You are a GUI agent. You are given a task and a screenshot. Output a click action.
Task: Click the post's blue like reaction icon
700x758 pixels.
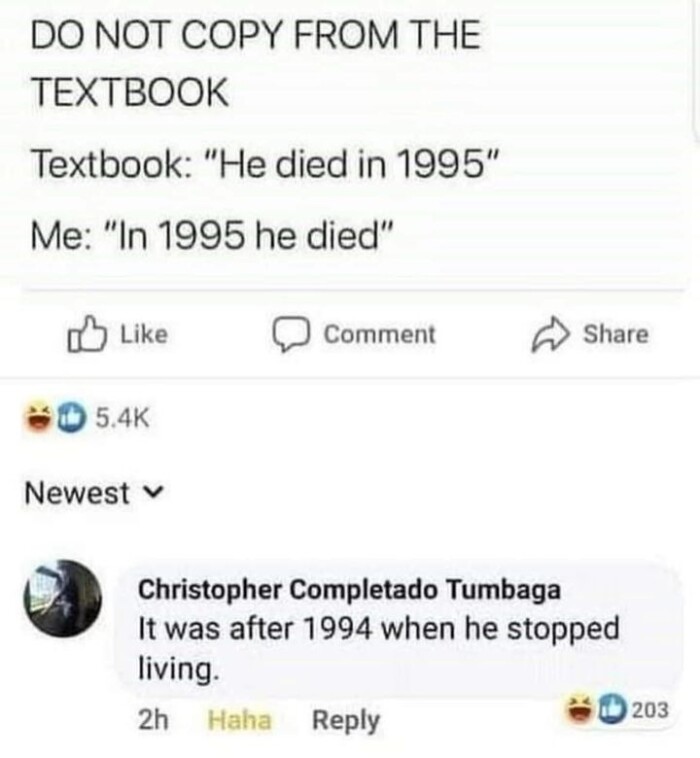(72, 418)
